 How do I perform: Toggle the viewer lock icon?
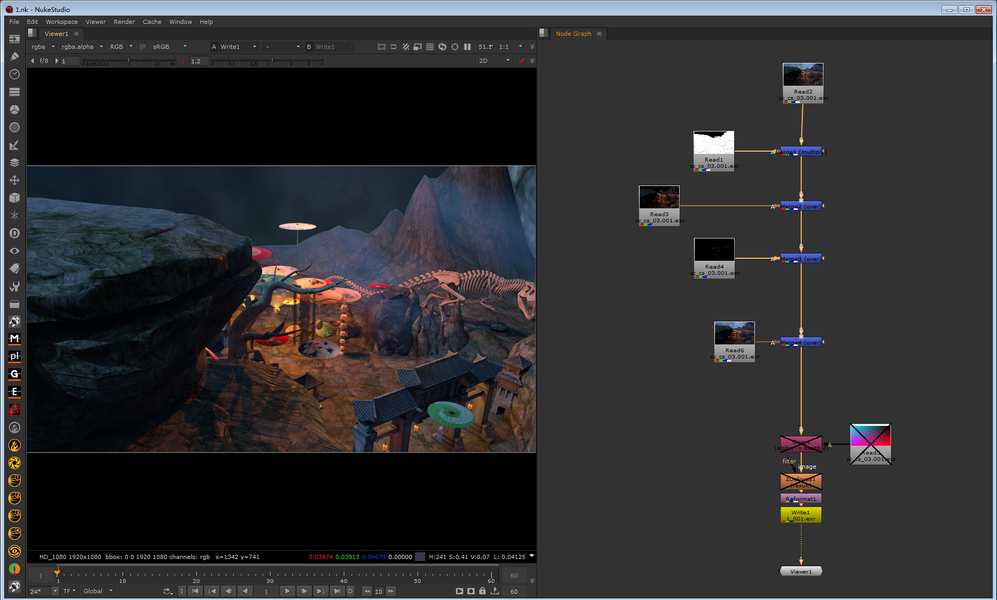click(x=483, y=591)
